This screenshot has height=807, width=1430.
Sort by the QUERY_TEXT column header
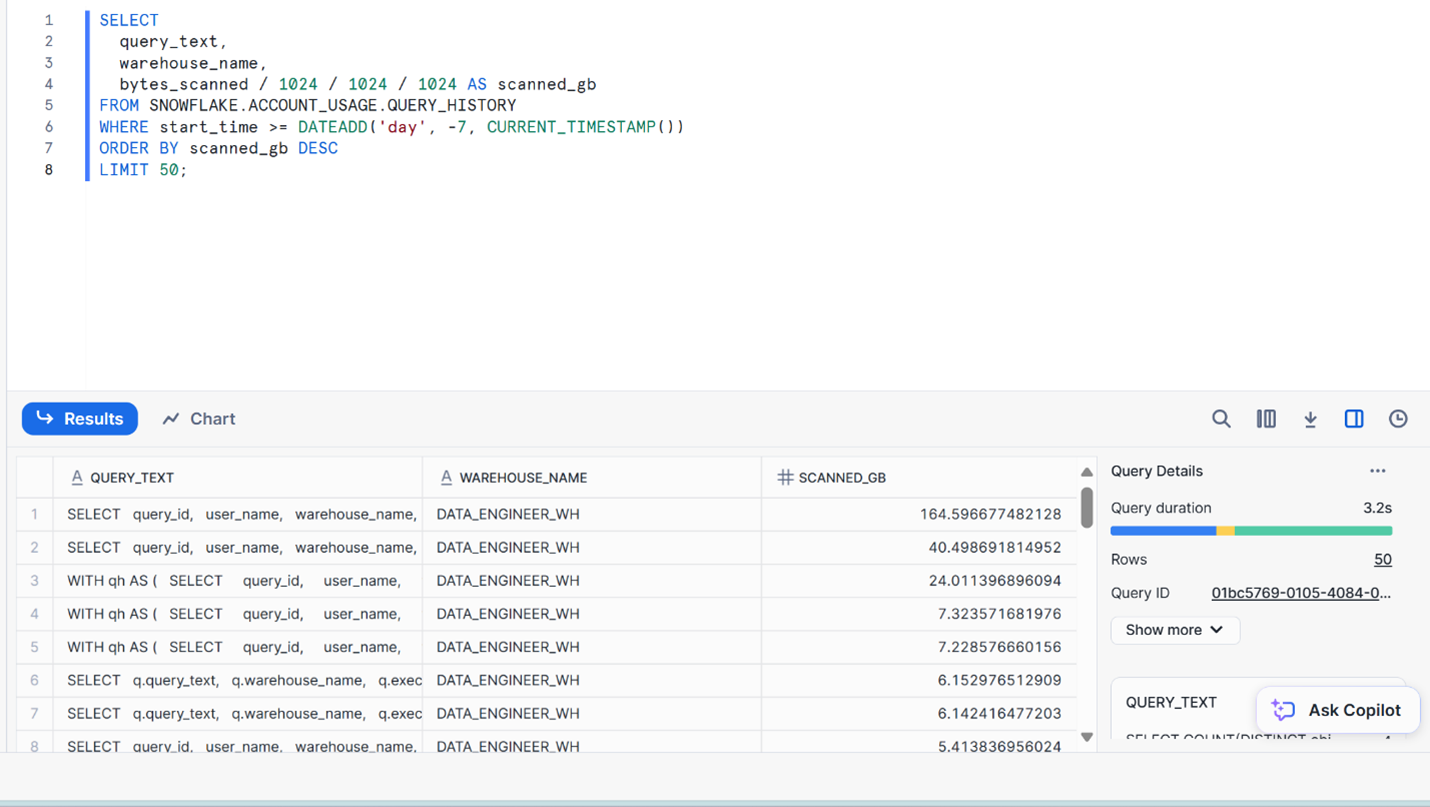tap(132, 478)
